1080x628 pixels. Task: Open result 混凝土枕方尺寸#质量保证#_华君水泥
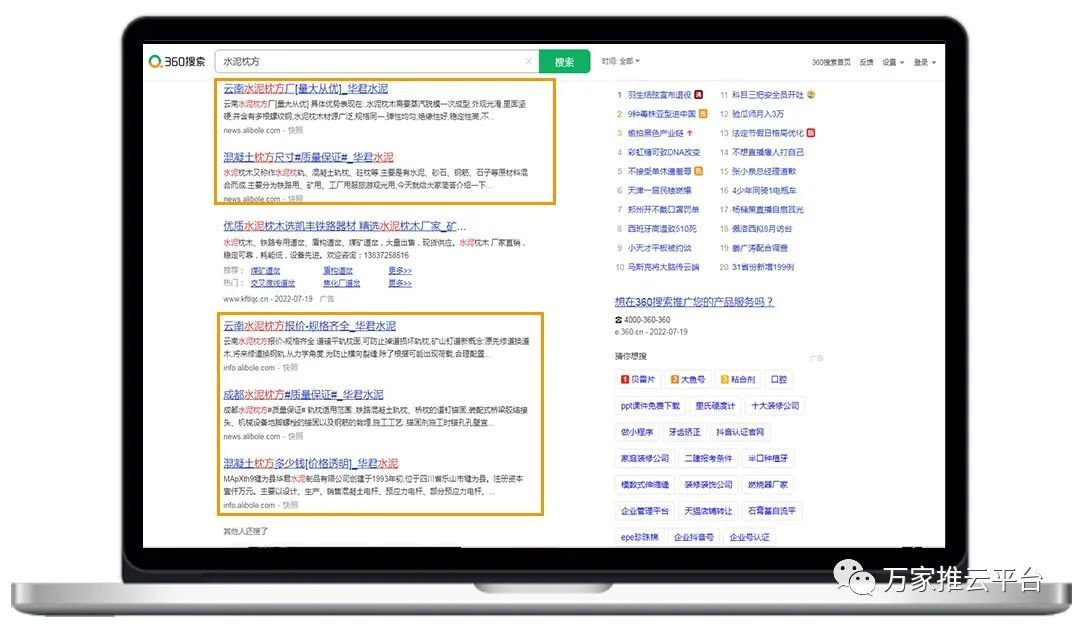point(308,157)
